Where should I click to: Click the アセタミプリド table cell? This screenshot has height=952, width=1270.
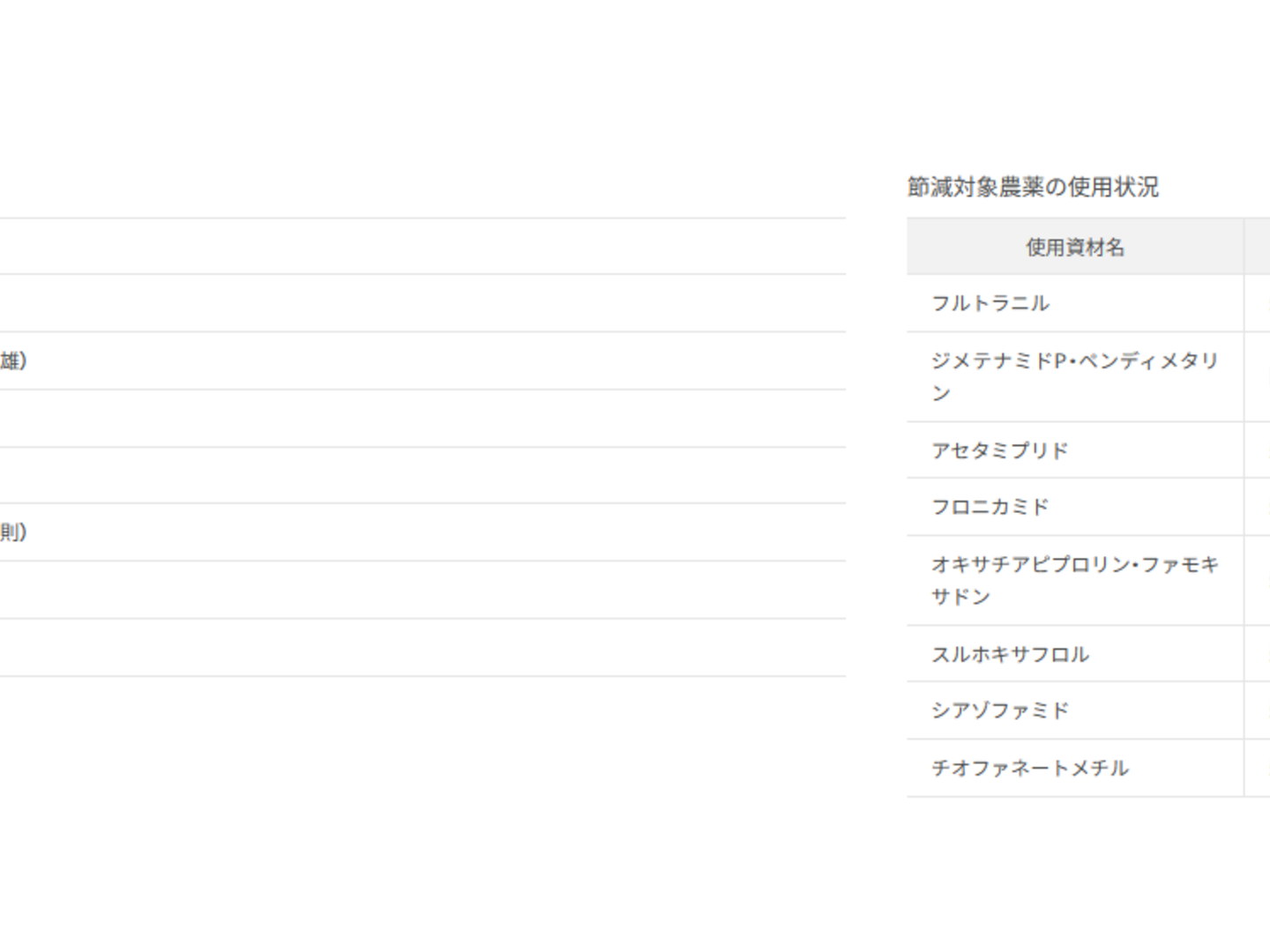[x=999, y=450]
